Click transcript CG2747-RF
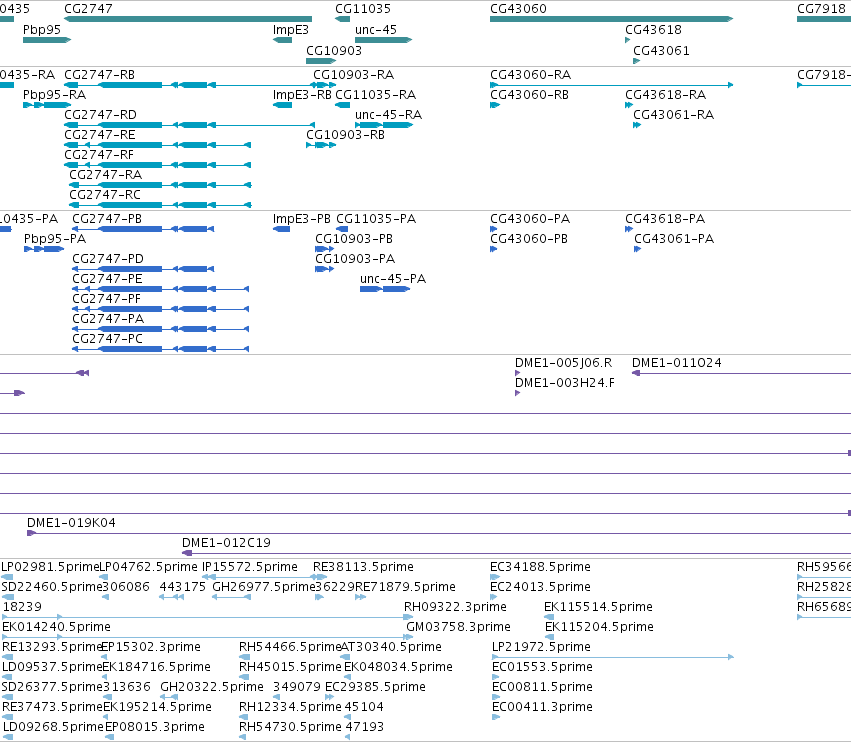 pyautogui.click(x=157, y=165)
